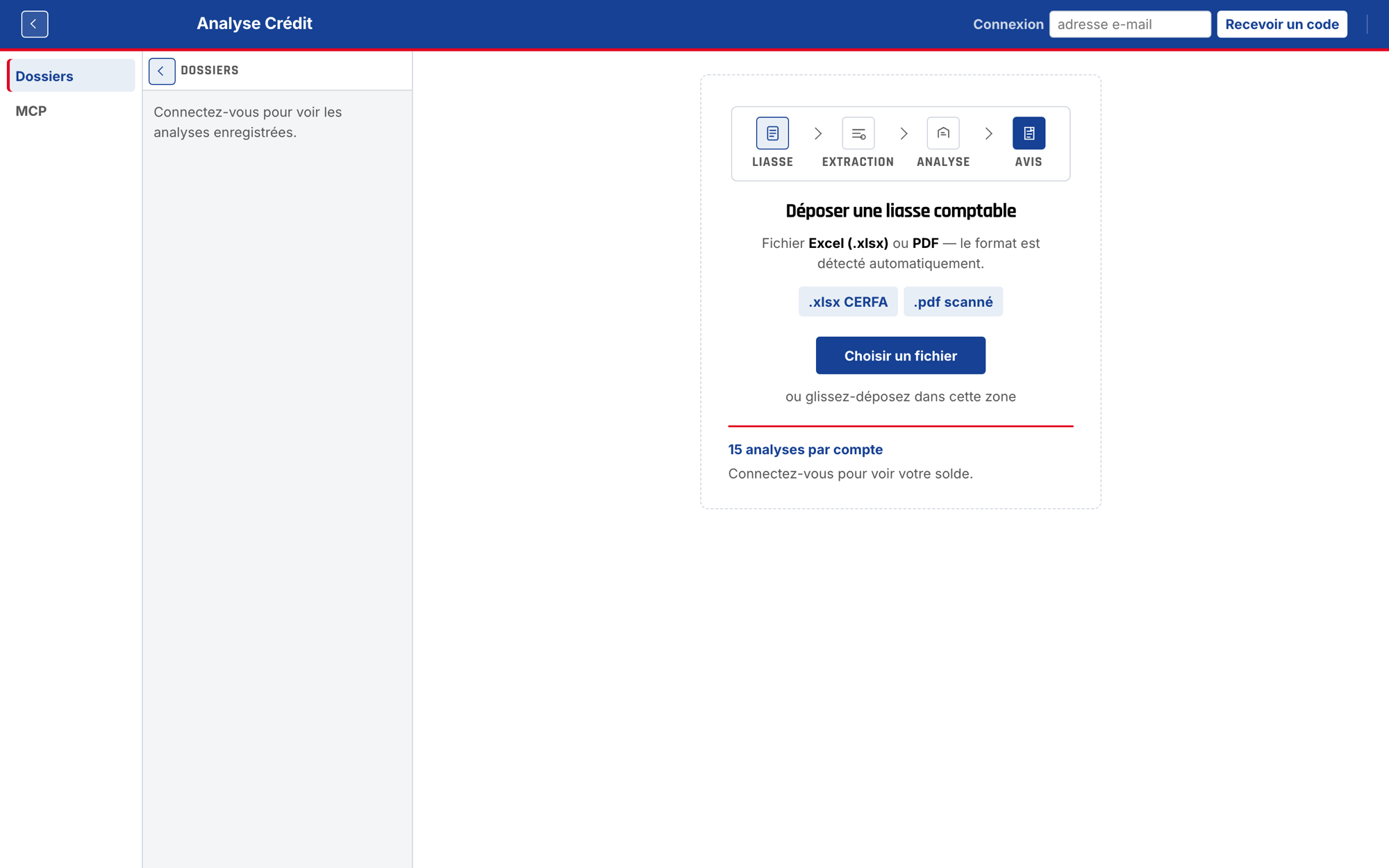This screenshot has width=1389, height=868.
Task: Click the Choisir un fichier button
Action: point(900,356)
